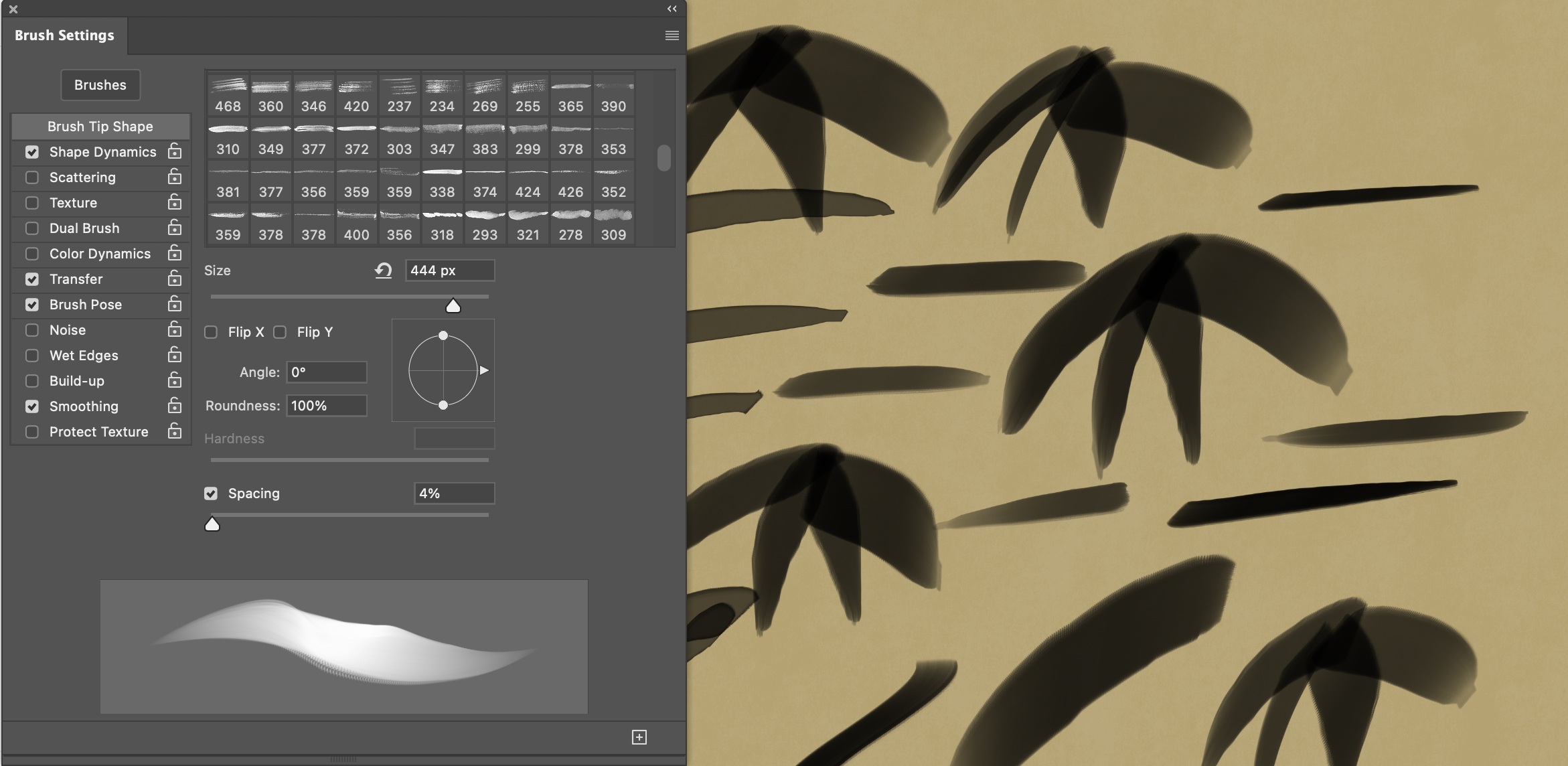The width and height of the screenshot is (1568, 766).
Task: Collapse the panel with the double-arrow chevron
Action: (x=672, y=9)
